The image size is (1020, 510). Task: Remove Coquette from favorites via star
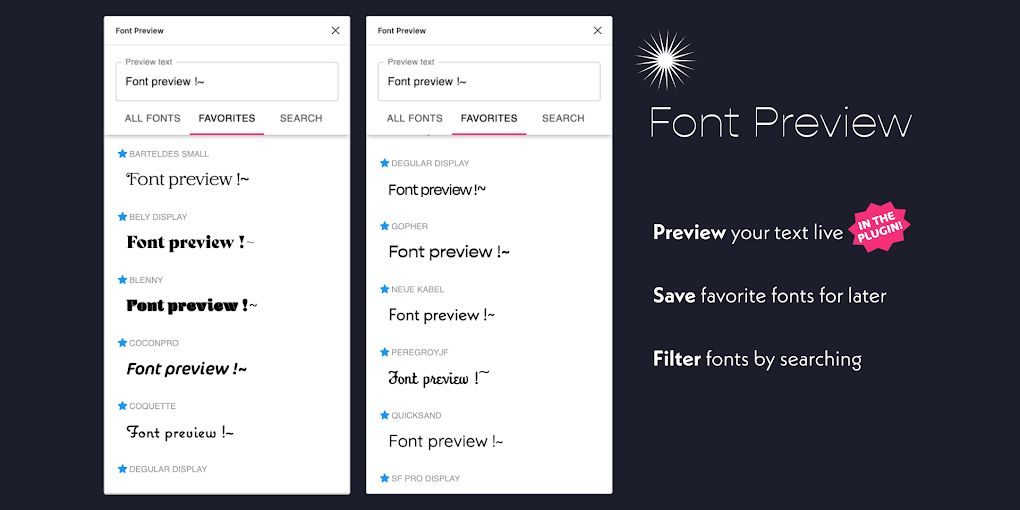pyautogui.click(x=122, y=406)
